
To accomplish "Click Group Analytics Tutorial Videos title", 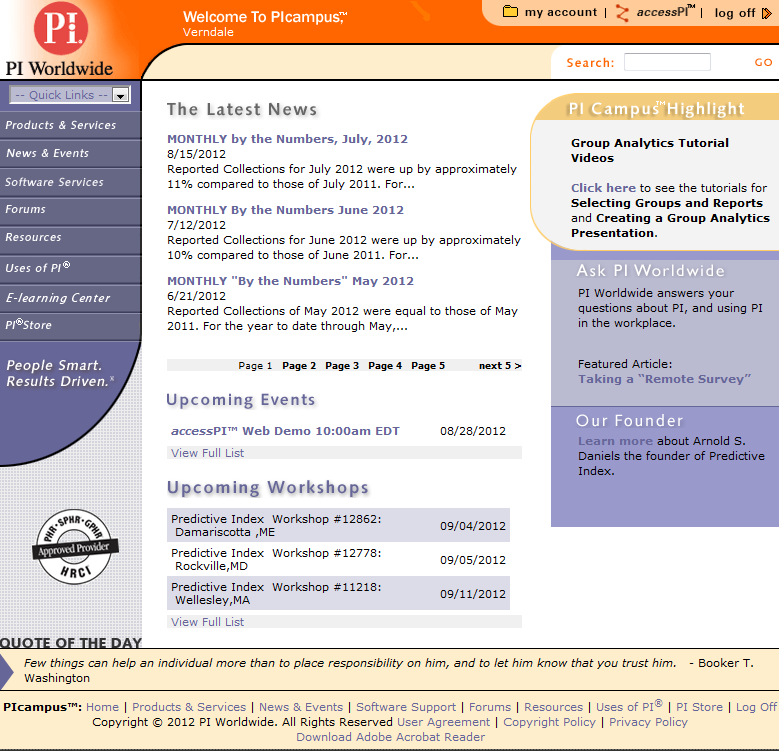I will point(649,150).
